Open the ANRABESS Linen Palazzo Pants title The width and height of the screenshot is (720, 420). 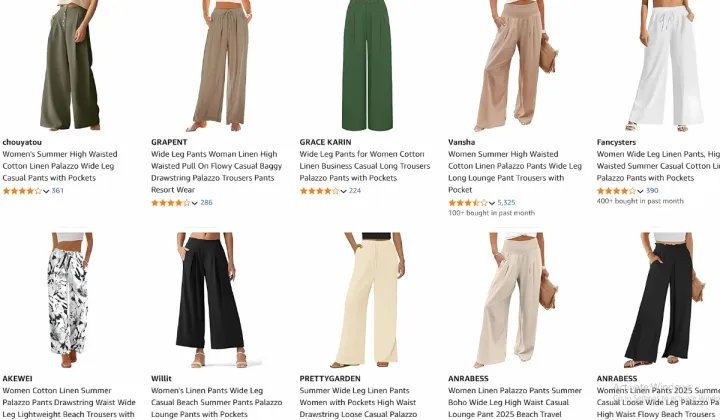pyautogui.click(x=515, y=403)
